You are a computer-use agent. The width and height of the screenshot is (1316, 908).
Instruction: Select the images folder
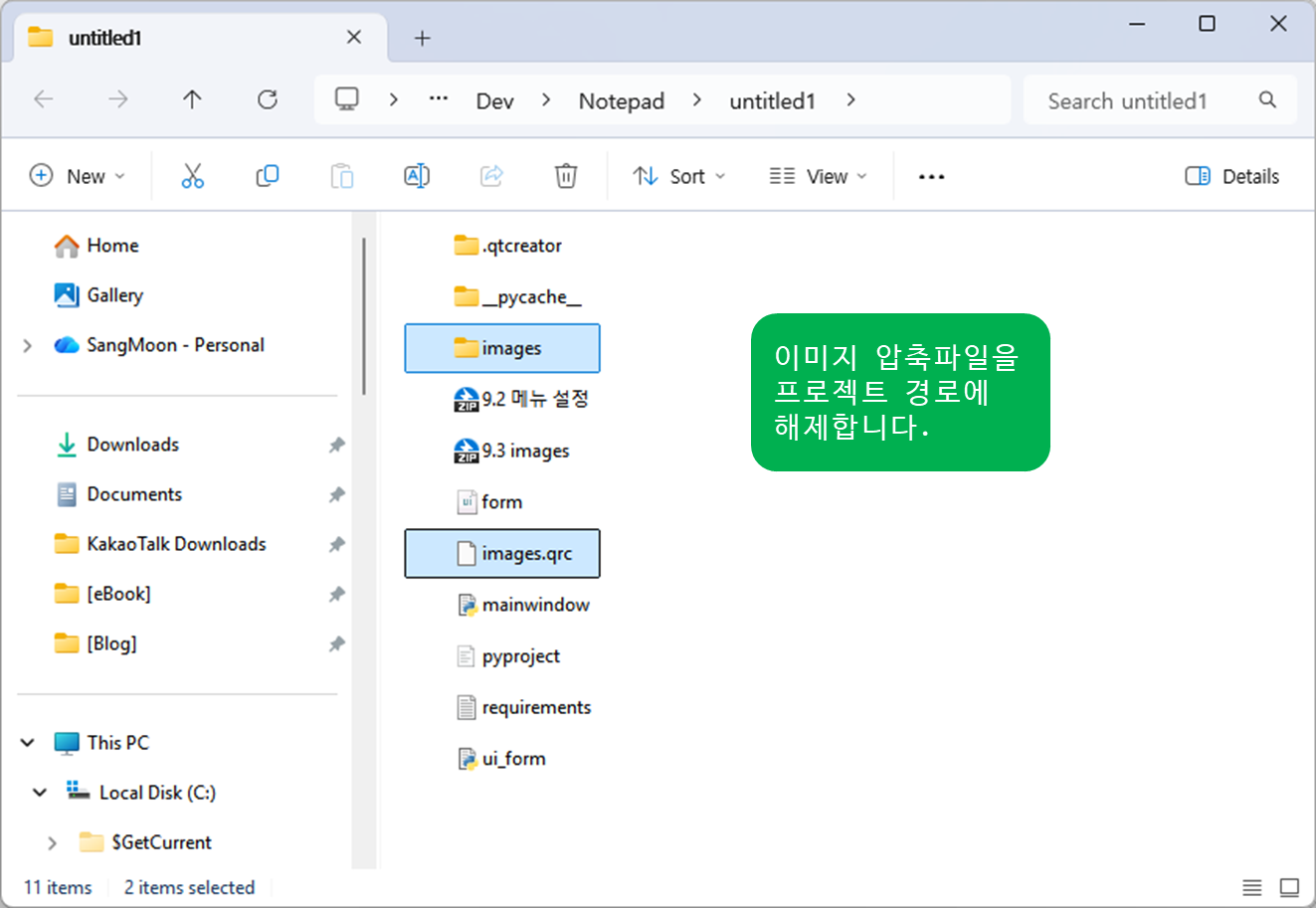coord(502,348)
